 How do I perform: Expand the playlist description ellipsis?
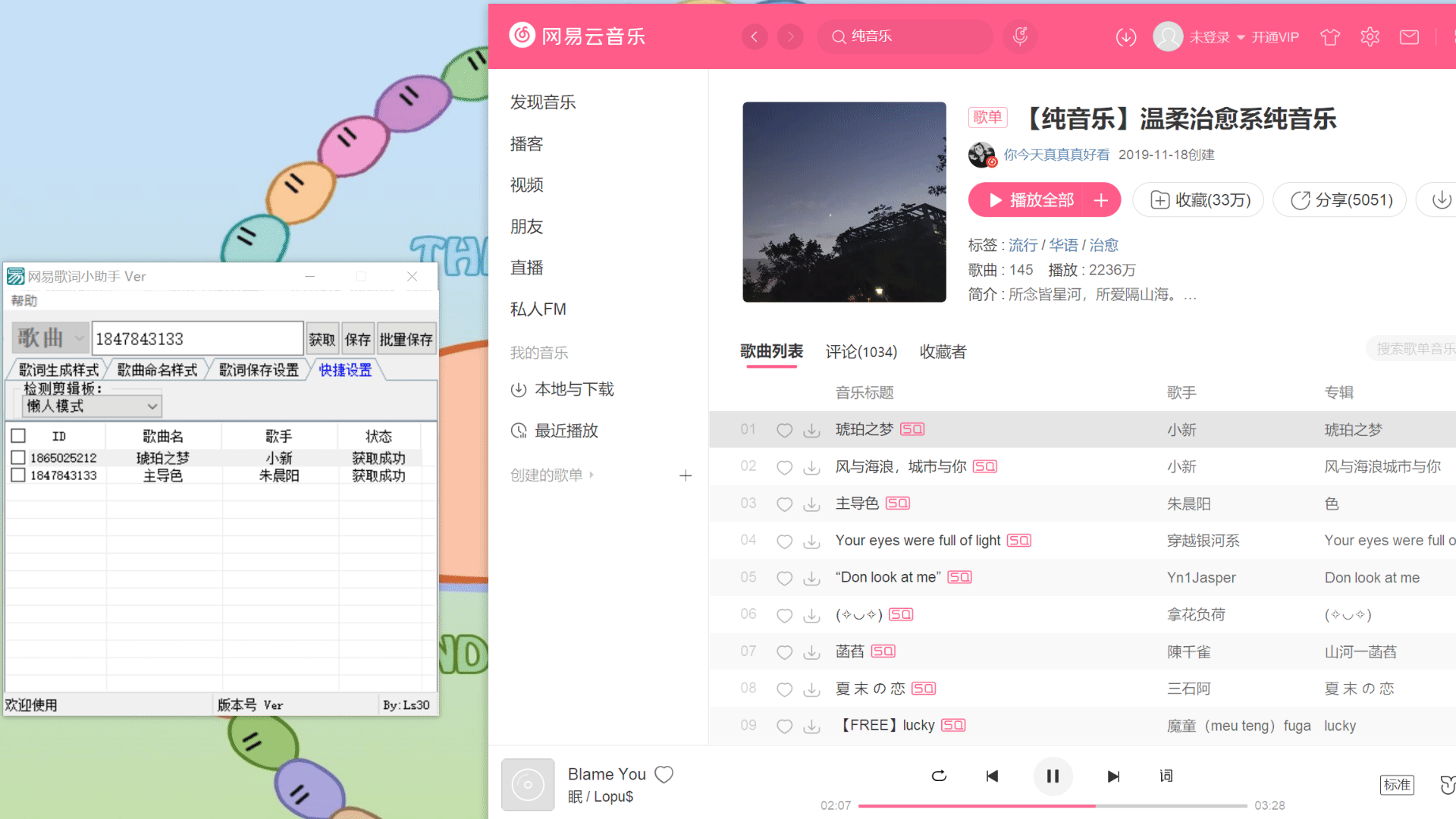[x=1190, y=296]
